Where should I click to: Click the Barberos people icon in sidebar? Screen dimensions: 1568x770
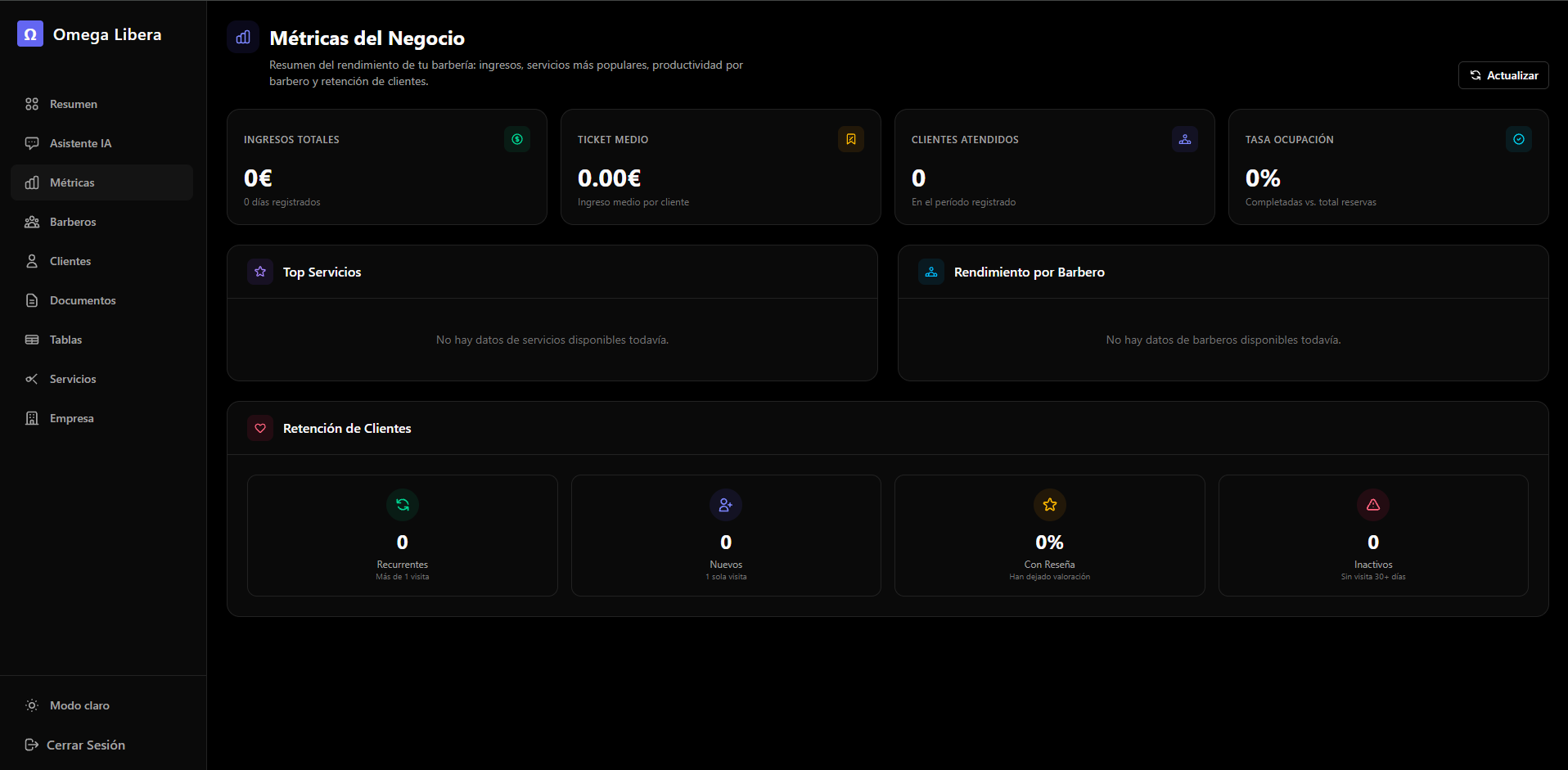32,222
